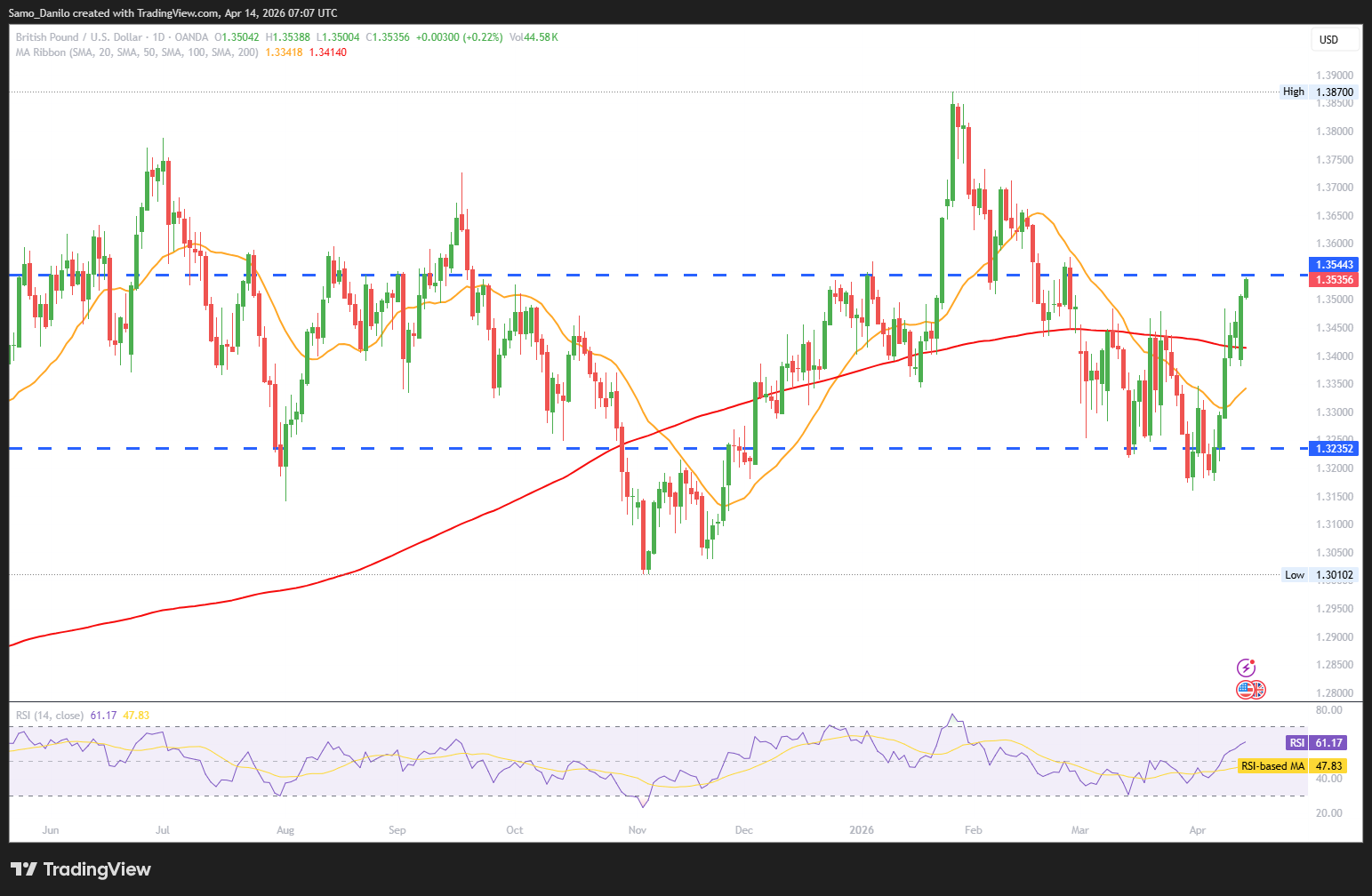Click the purple lightning bolt event icon
Screen dimensions: 1372x896
[x=1247, y=668]
